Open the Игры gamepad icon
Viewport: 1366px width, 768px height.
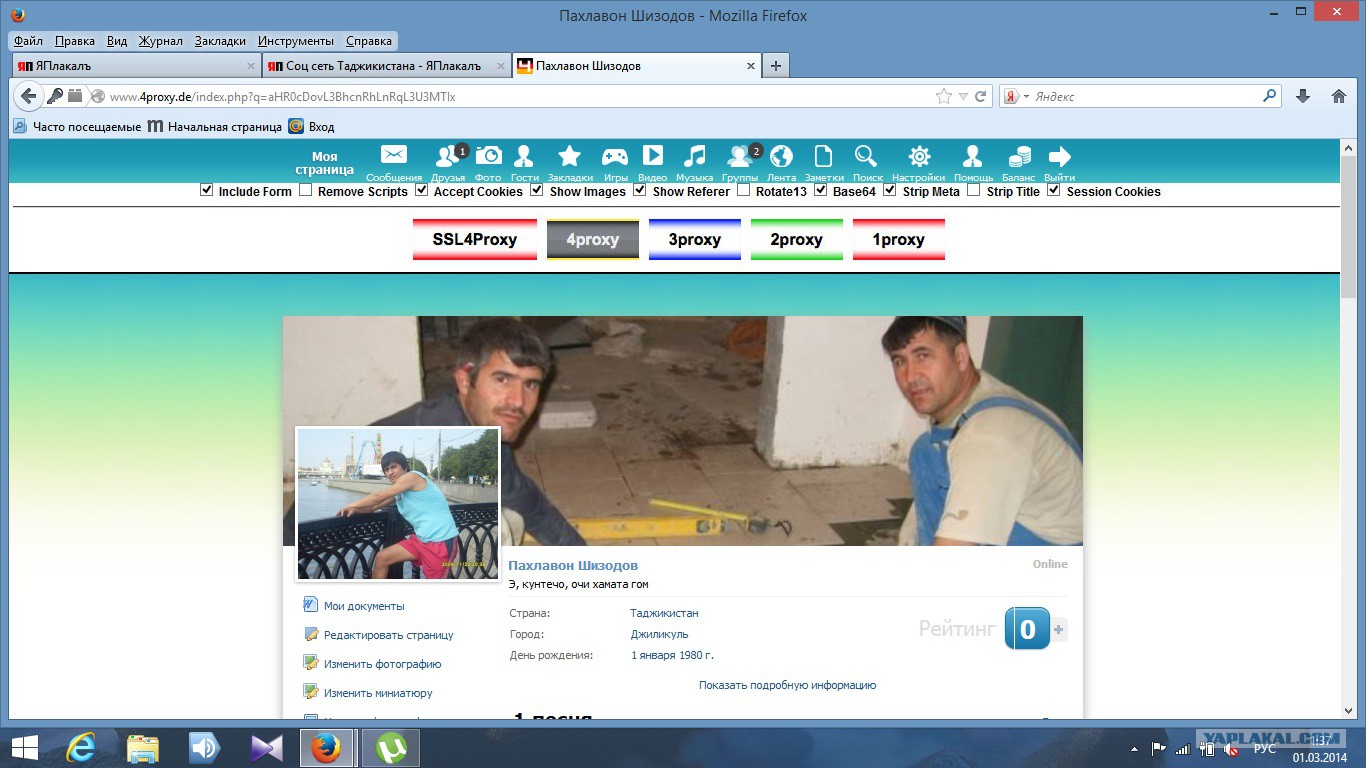click(614, 156)
